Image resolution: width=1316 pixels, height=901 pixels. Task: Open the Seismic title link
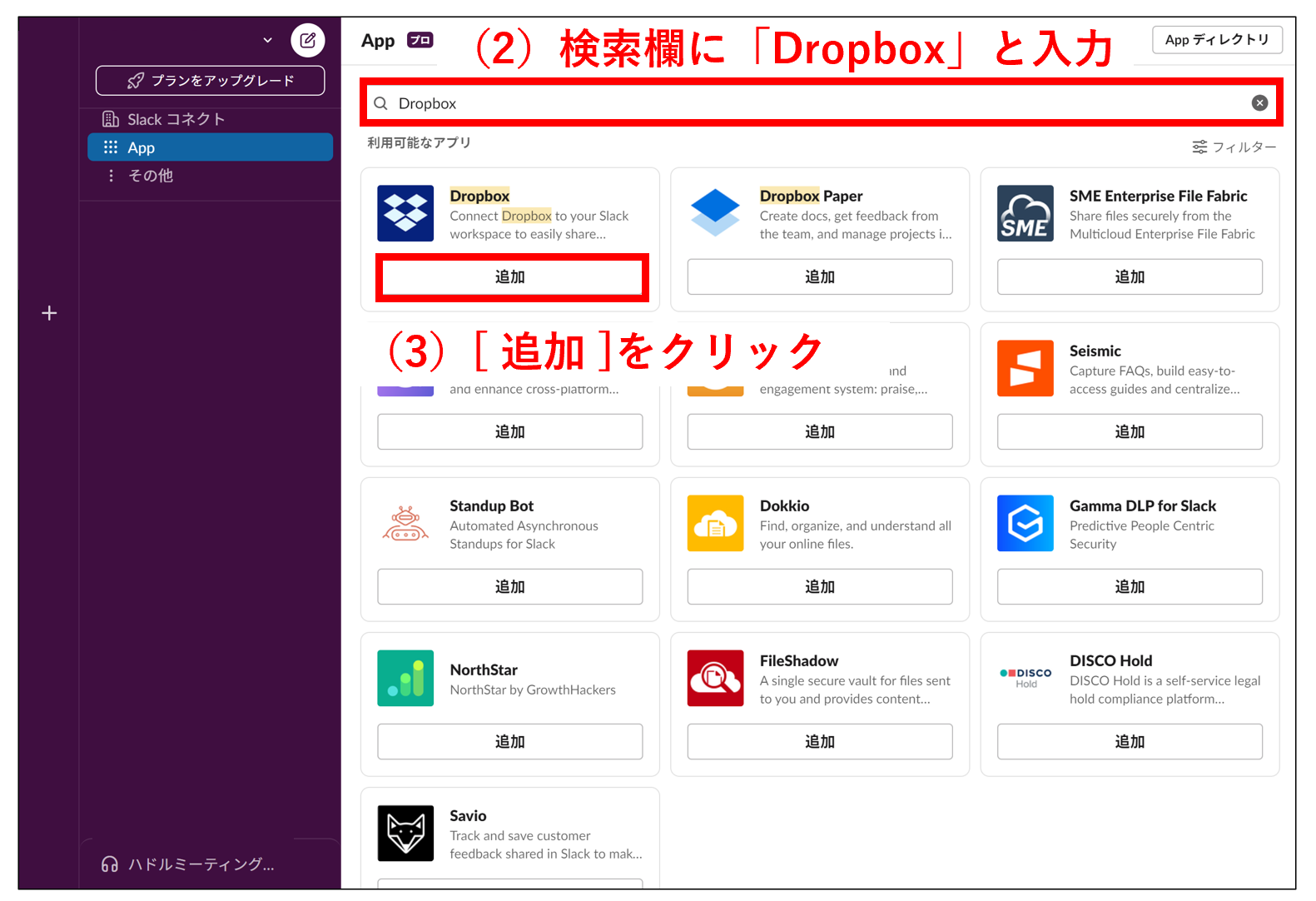[1095, 351]
